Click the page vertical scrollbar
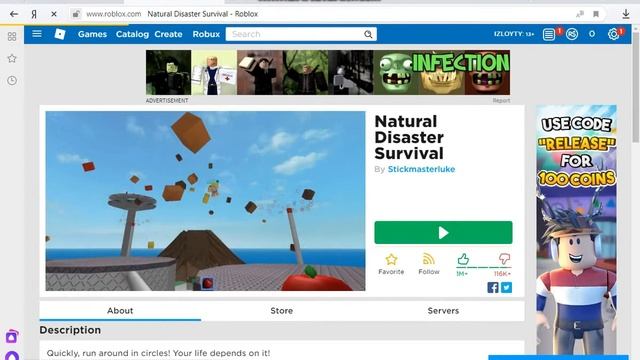The height and width of the screenshot is (360, 640). click(636, 88)
